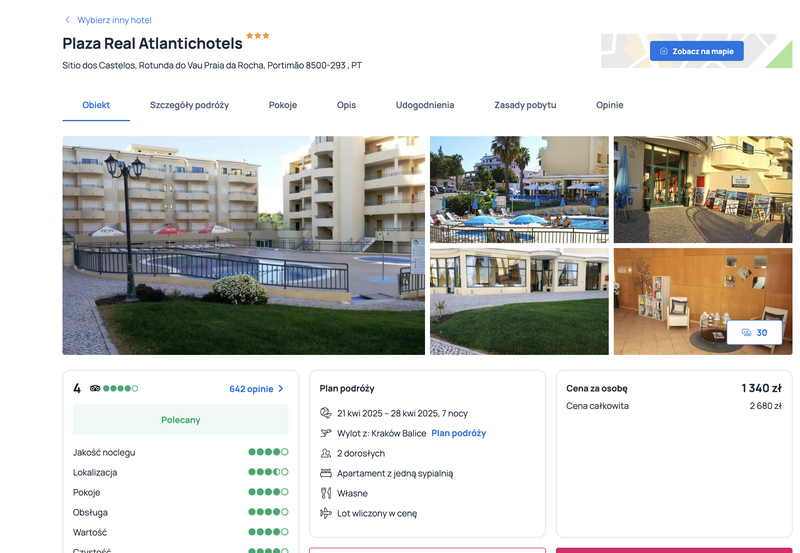Image resolution: width=800 pixels, height=553 pixels.
Task: Open the hotel entrance thumbnail photo
Action: [x=703, y=189]
